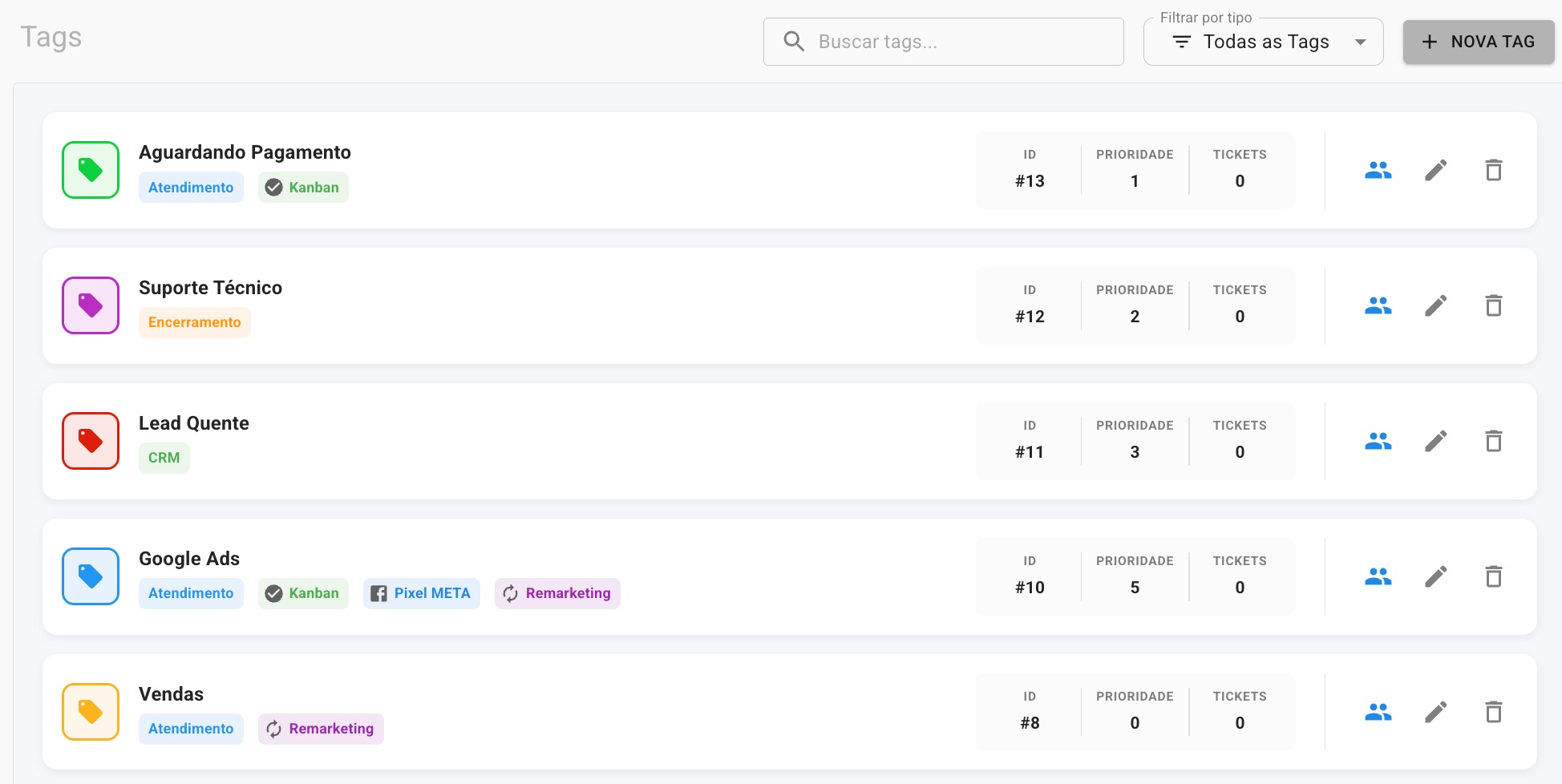Click the purple Suporte Técnico tag icon
Screen dimensions: 1562x784
(91, 305)
